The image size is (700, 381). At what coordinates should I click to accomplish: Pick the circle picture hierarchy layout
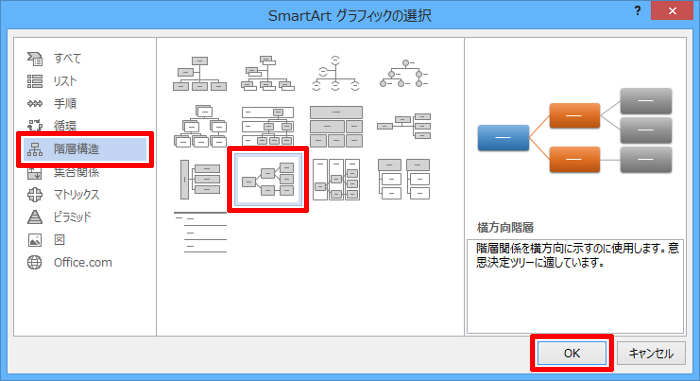[x=404, y=73]
